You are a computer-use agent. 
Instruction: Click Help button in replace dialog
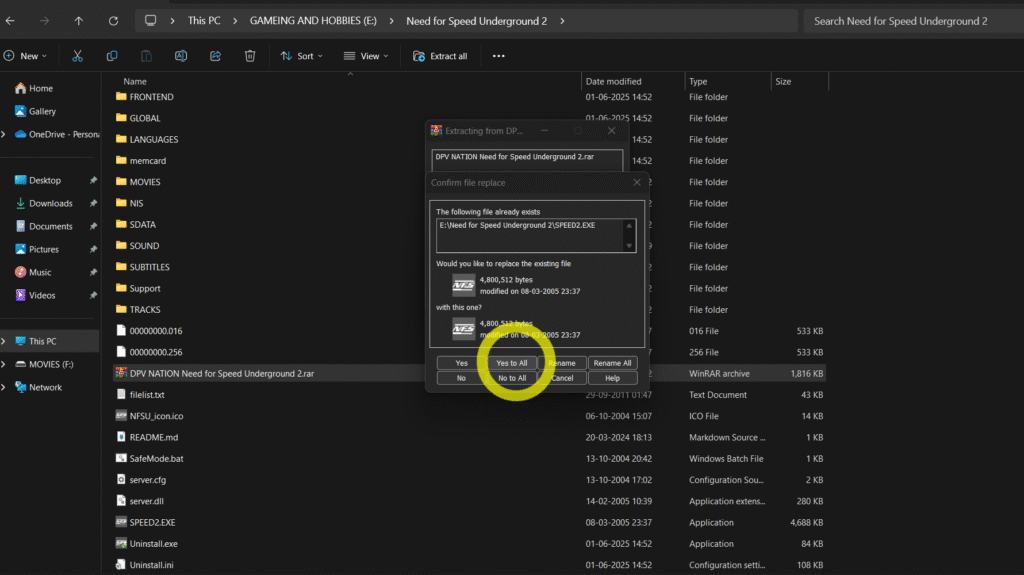[x=612, y=378]
